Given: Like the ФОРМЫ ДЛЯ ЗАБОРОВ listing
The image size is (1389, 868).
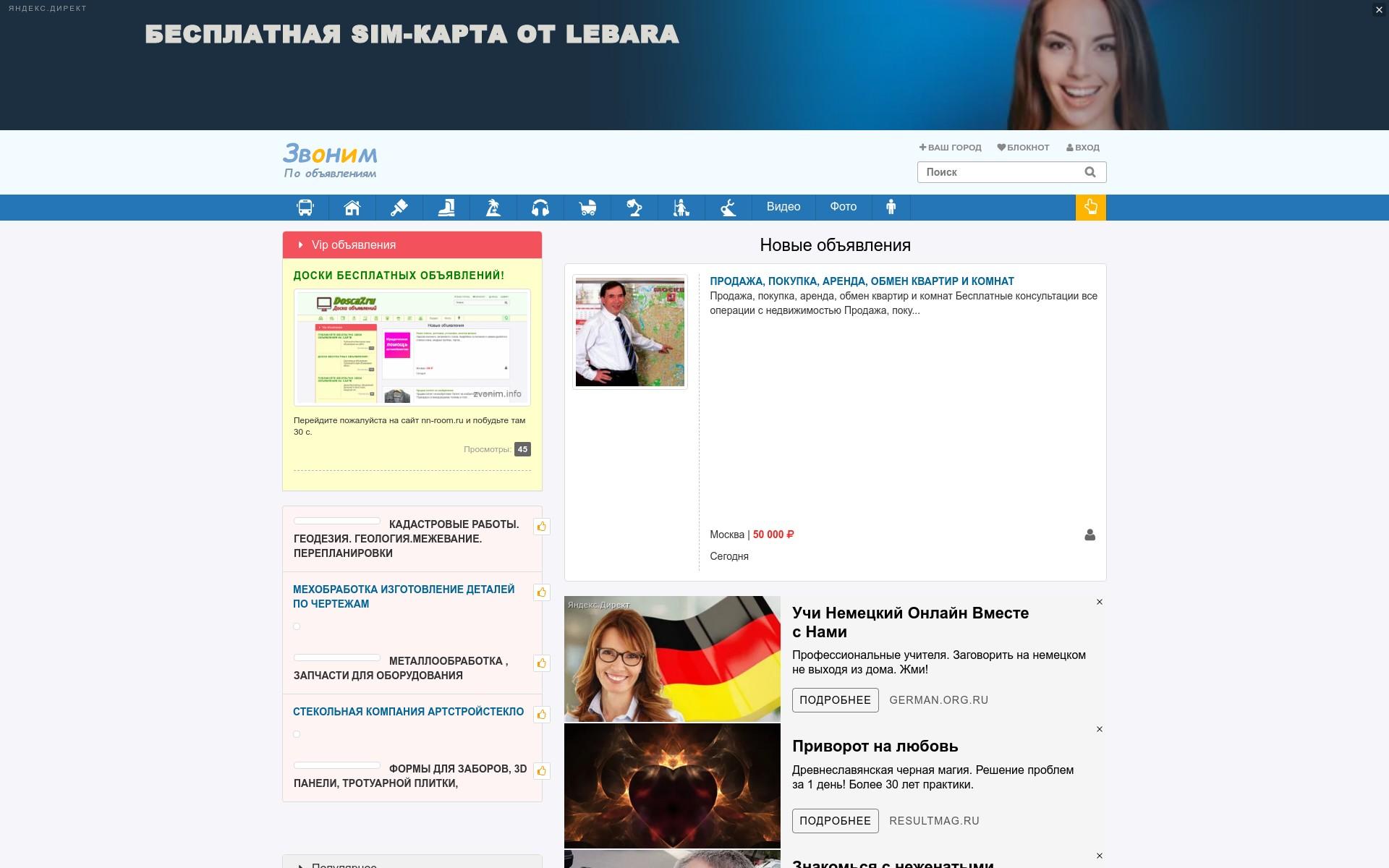Looking at the screenshot, I should click(x=542, y=771).
